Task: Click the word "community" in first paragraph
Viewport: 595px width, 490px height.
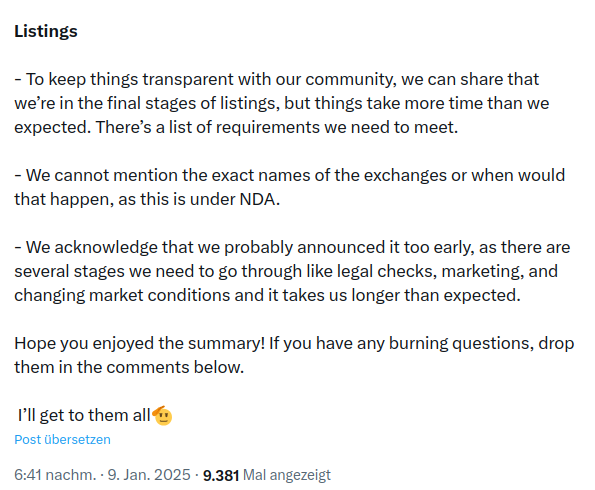Action: 351,80
